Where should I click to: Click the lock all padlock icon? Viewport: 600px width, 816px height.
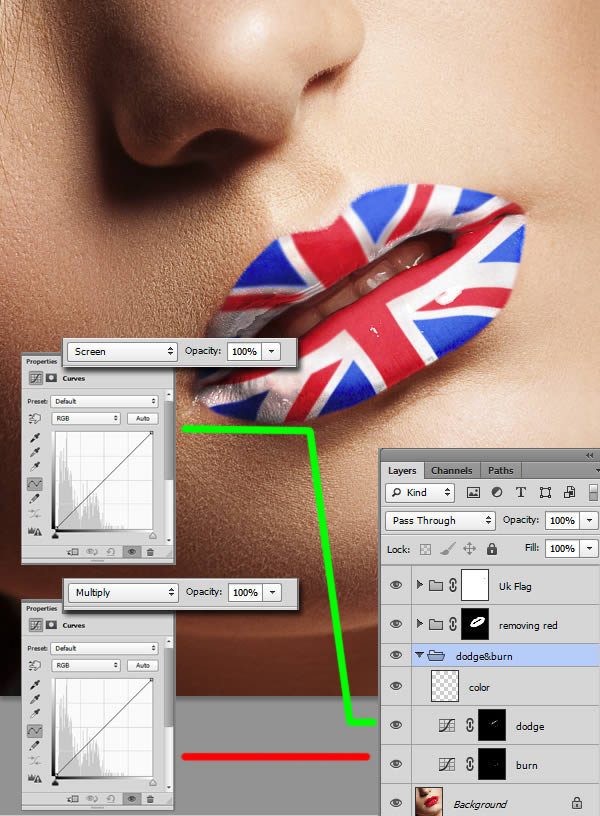point(492,549)
